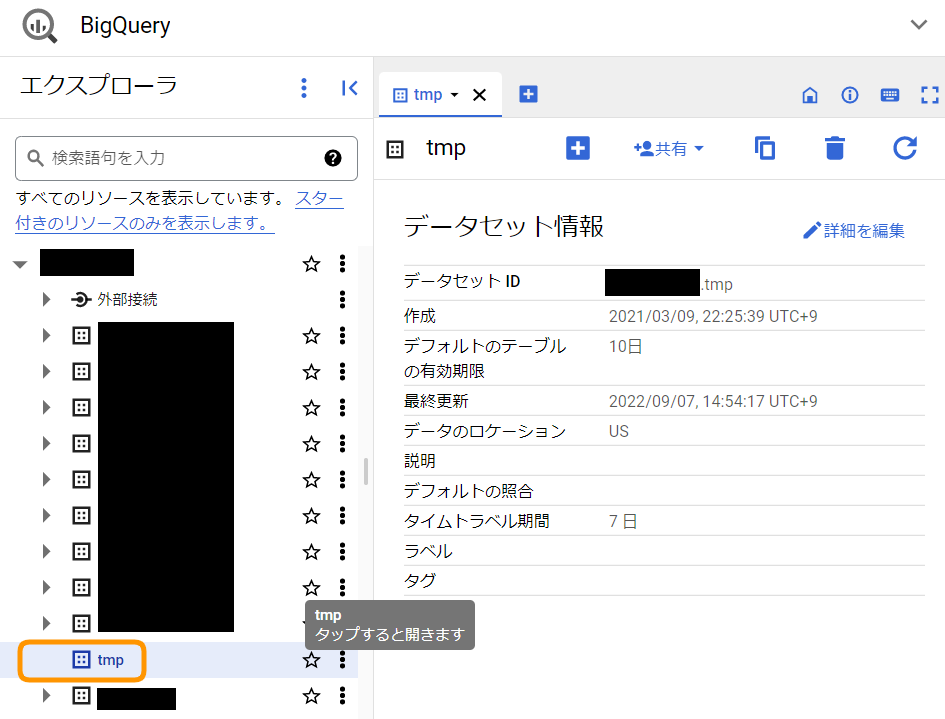Screen dimensions: 945x719
Task: Click last updated 2022/09/07 value
Action: (x=713, y=401)
